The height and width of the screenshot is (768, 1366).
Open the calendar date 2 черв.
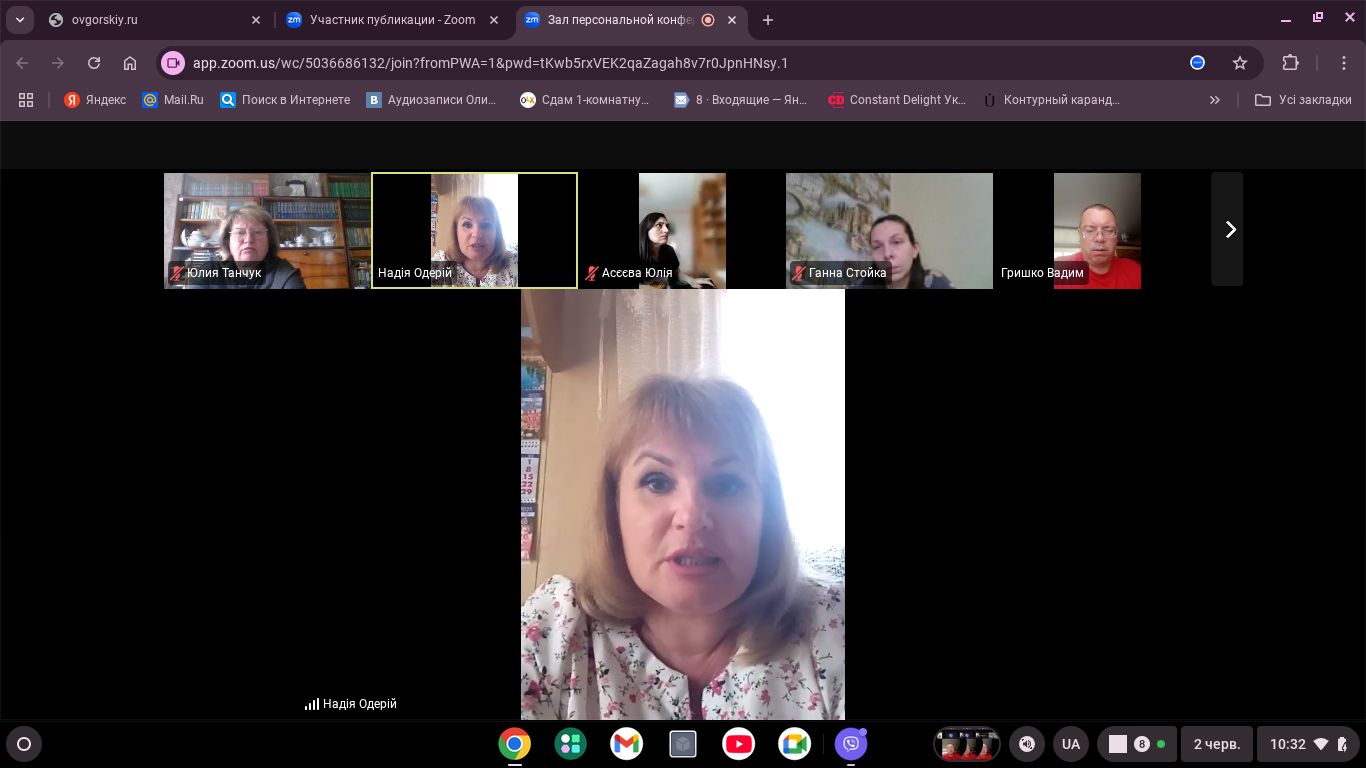pyautogui.click(x=1217, y=744)
